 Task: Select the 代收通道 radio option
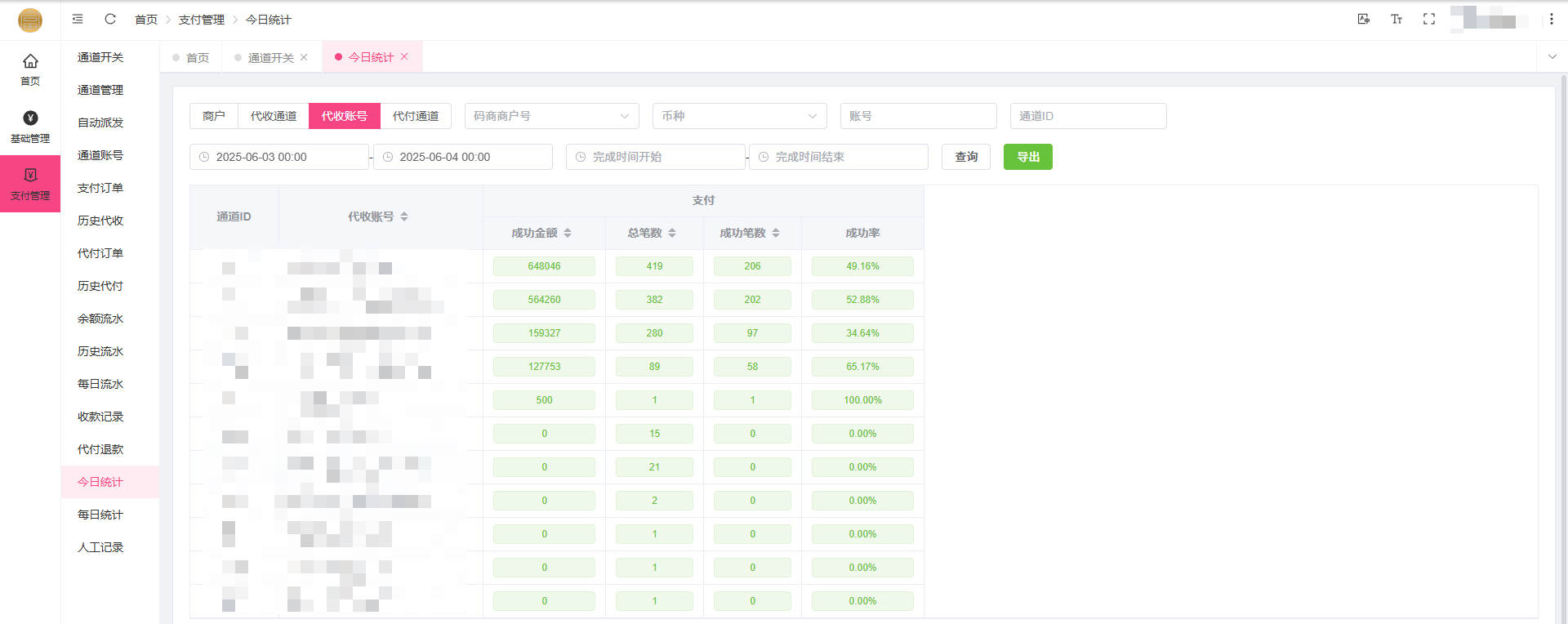[x=273, y=116]
